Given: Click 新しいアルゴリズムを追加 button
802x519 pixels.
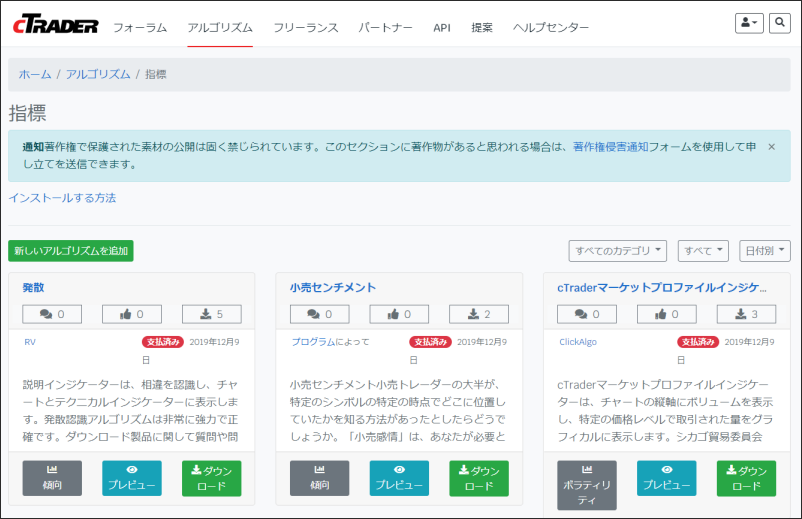Looking at the screenshot, I should (x=71, y=251).
